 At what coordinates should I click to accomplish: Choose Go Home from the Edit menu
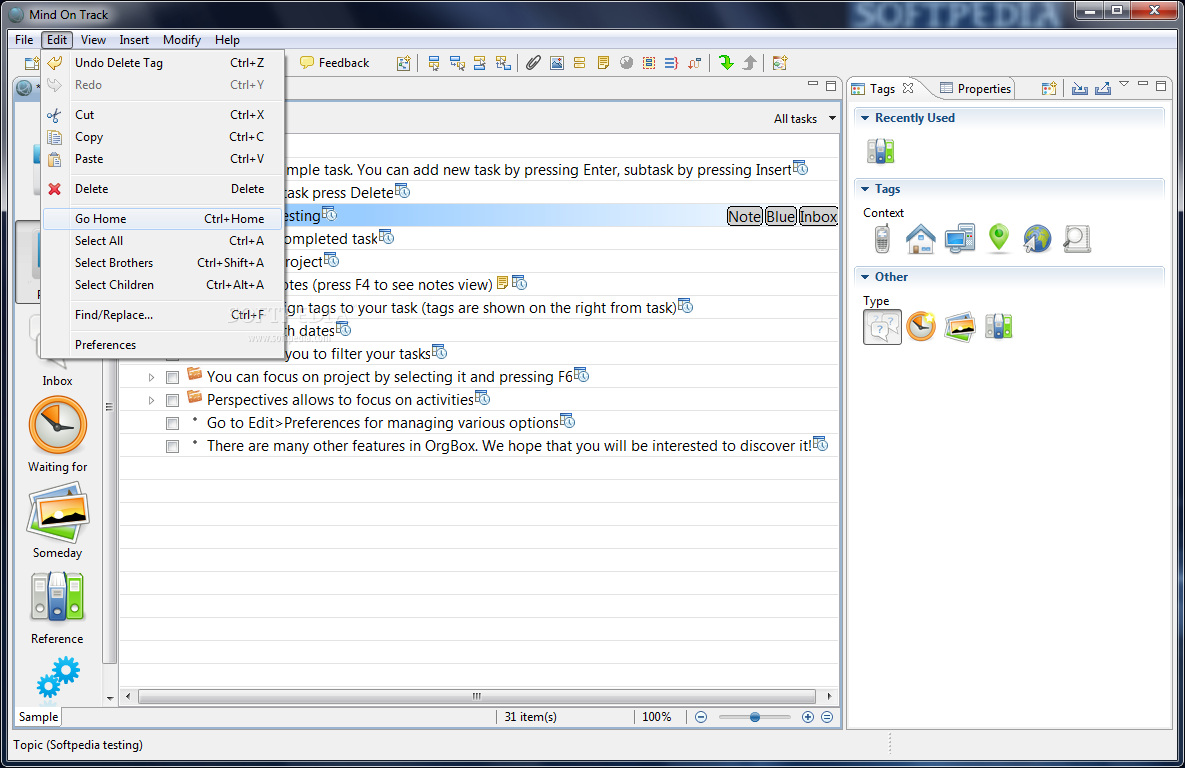tap(162, 218)
